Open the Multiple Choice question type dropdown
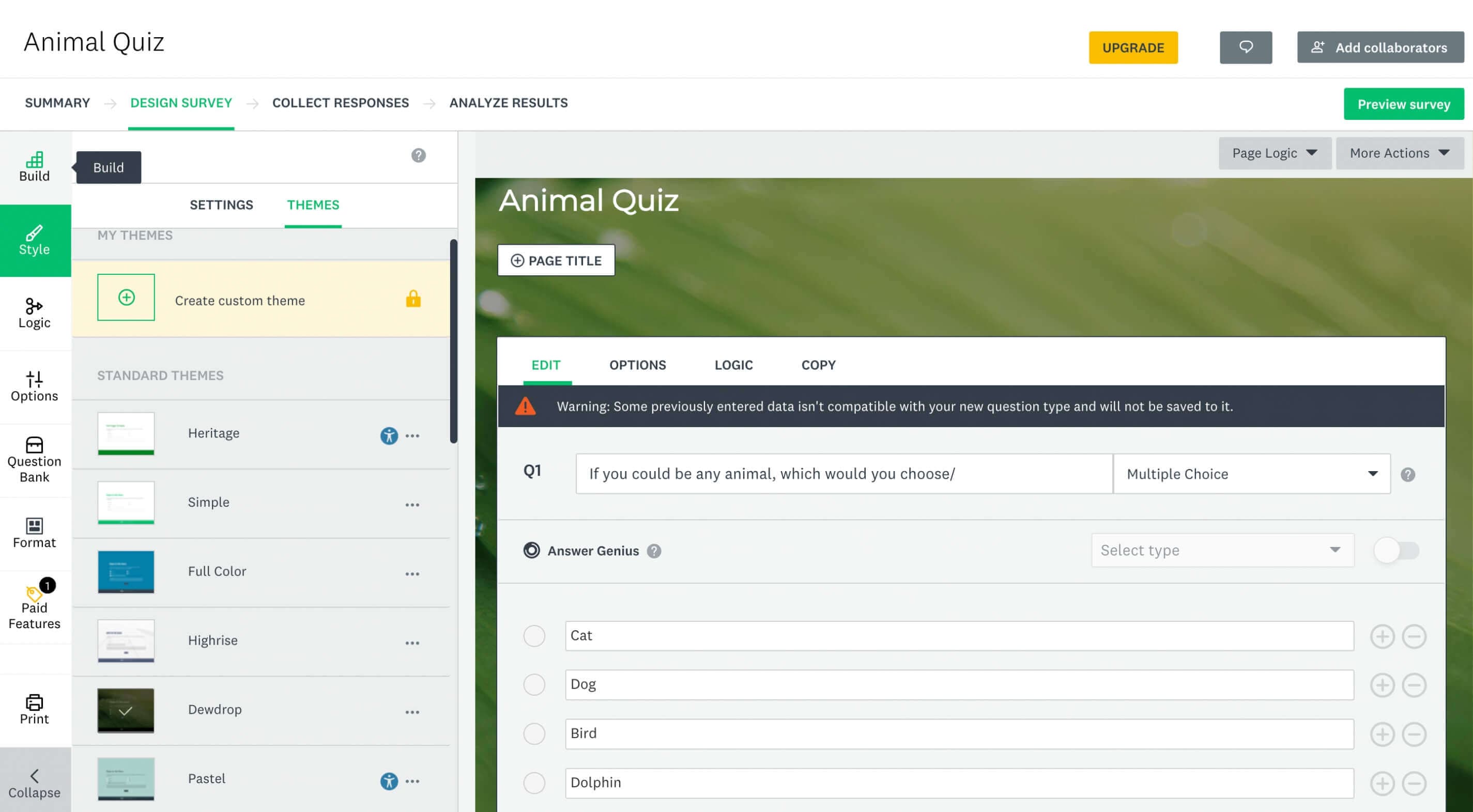 [1252, 474]
